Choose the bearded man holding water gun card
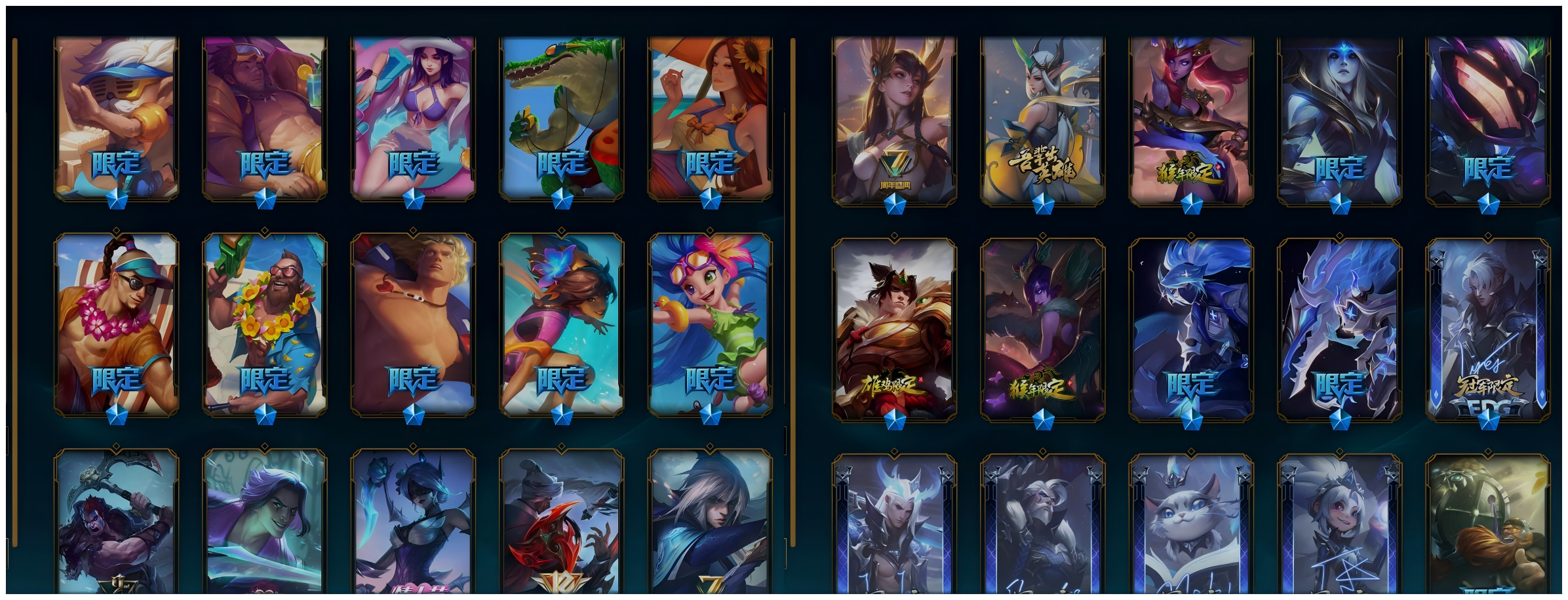This screenshot has width=1568, height=600. click(265, 324)
